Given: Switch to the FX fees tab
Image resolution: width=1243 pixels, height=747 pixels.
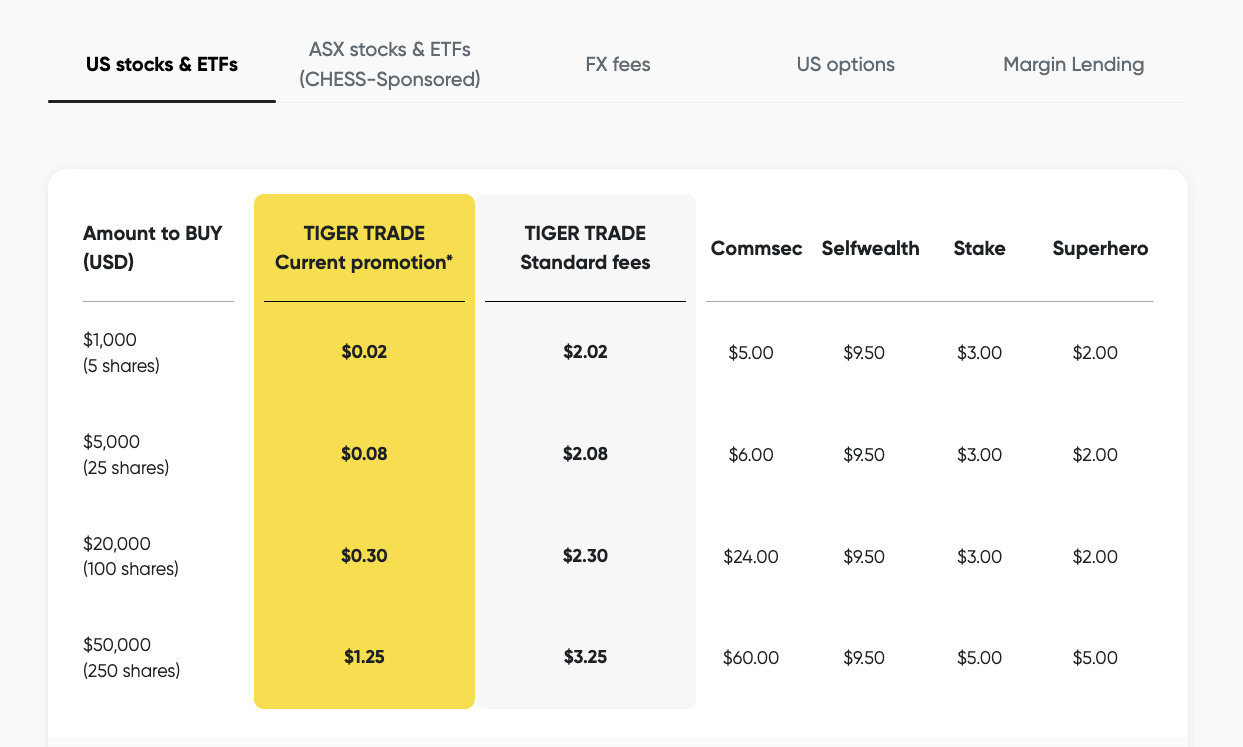Looking at the screenshot, I should (618, 65).
